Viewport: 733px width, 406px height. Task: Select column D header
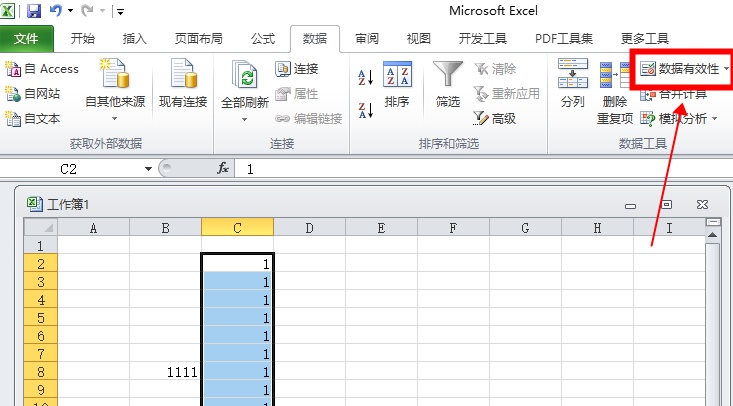pyautogui.click(x=309, y=228)
